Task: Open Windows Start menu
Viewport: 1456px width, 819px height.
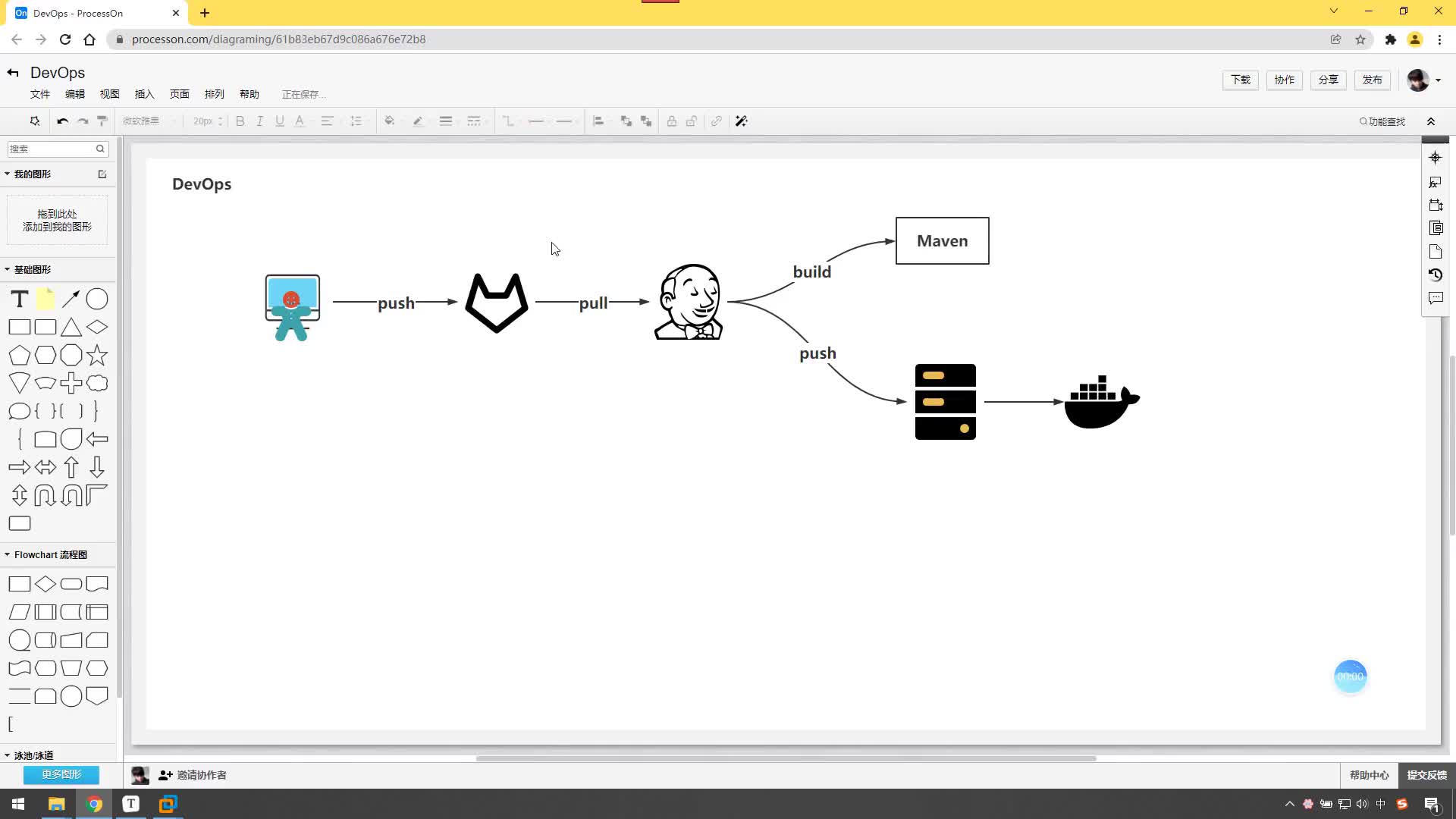Action: (x=18, y=804)
